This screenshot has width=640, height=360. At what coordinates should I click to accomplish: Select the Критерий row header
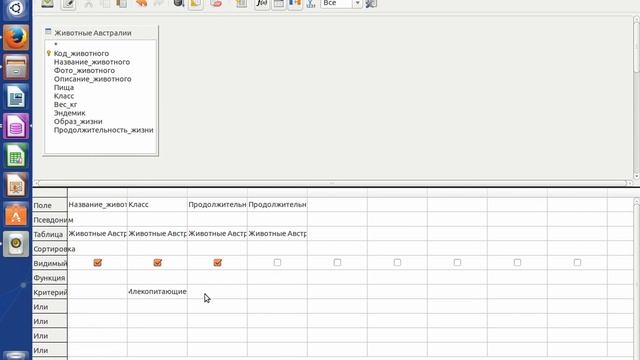(x=50, y=292)
